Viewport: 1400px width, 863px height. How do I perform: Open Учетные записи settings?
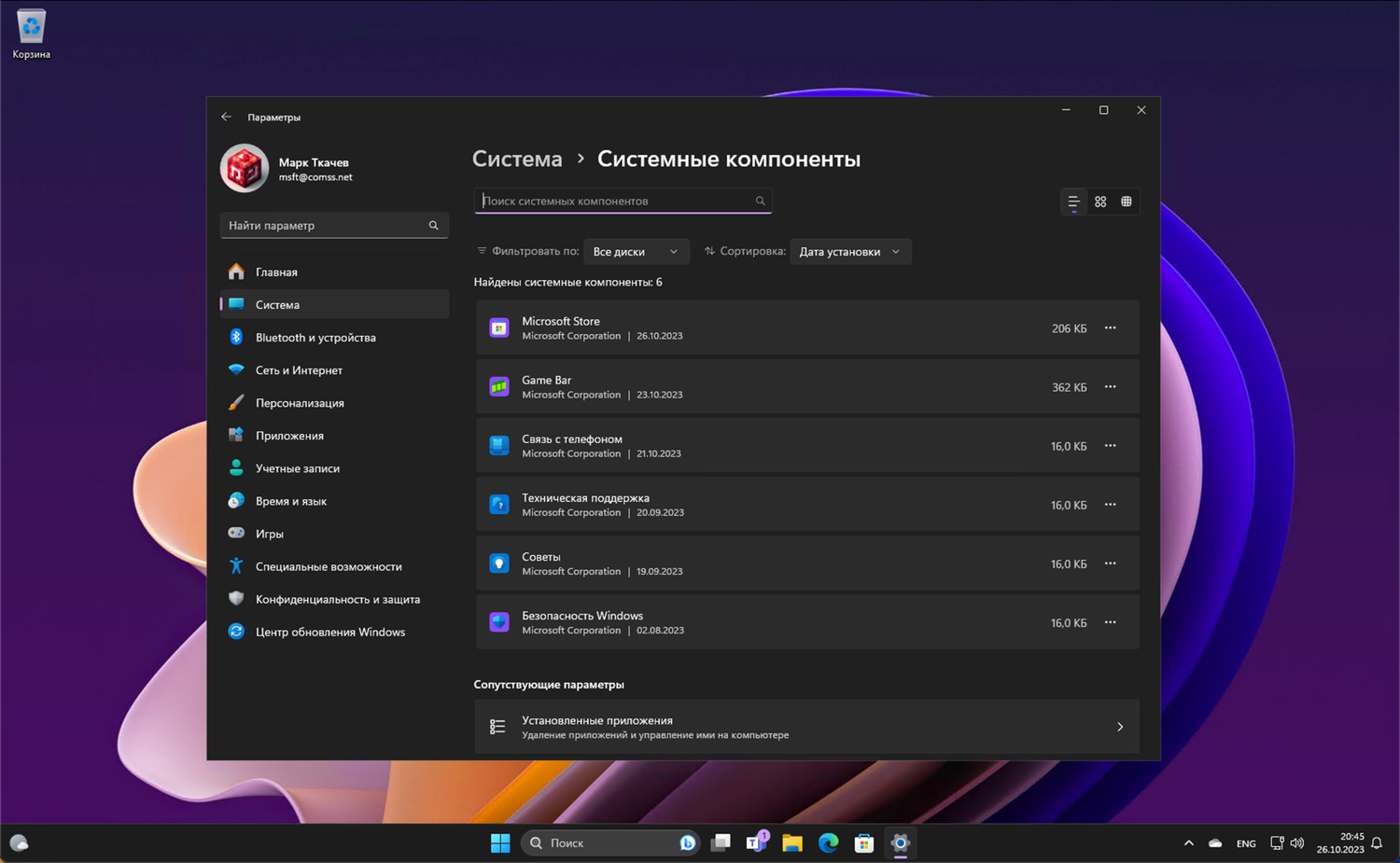pyautogui.click(x=334, y=467)
